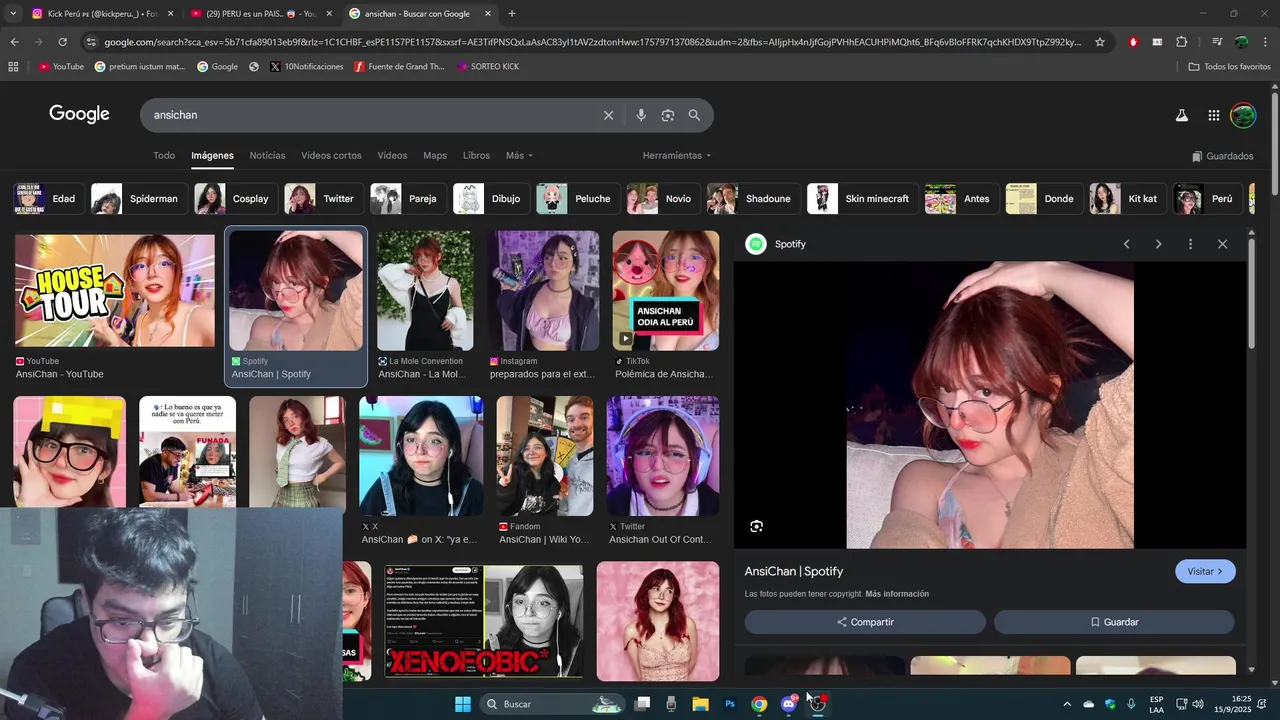Select the Spiderman suggestion chip
This screenshot has height=720, width=1280.
[x=137, y=199]
